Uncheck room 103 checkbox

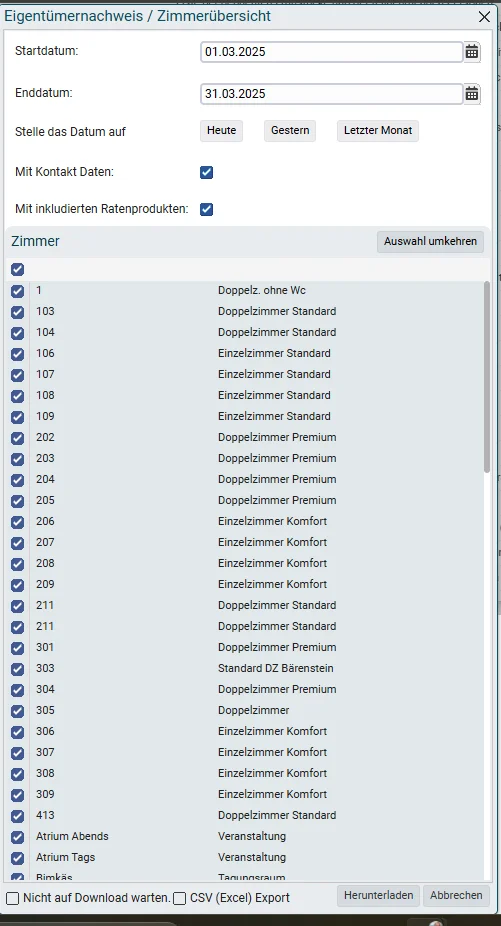18,312
